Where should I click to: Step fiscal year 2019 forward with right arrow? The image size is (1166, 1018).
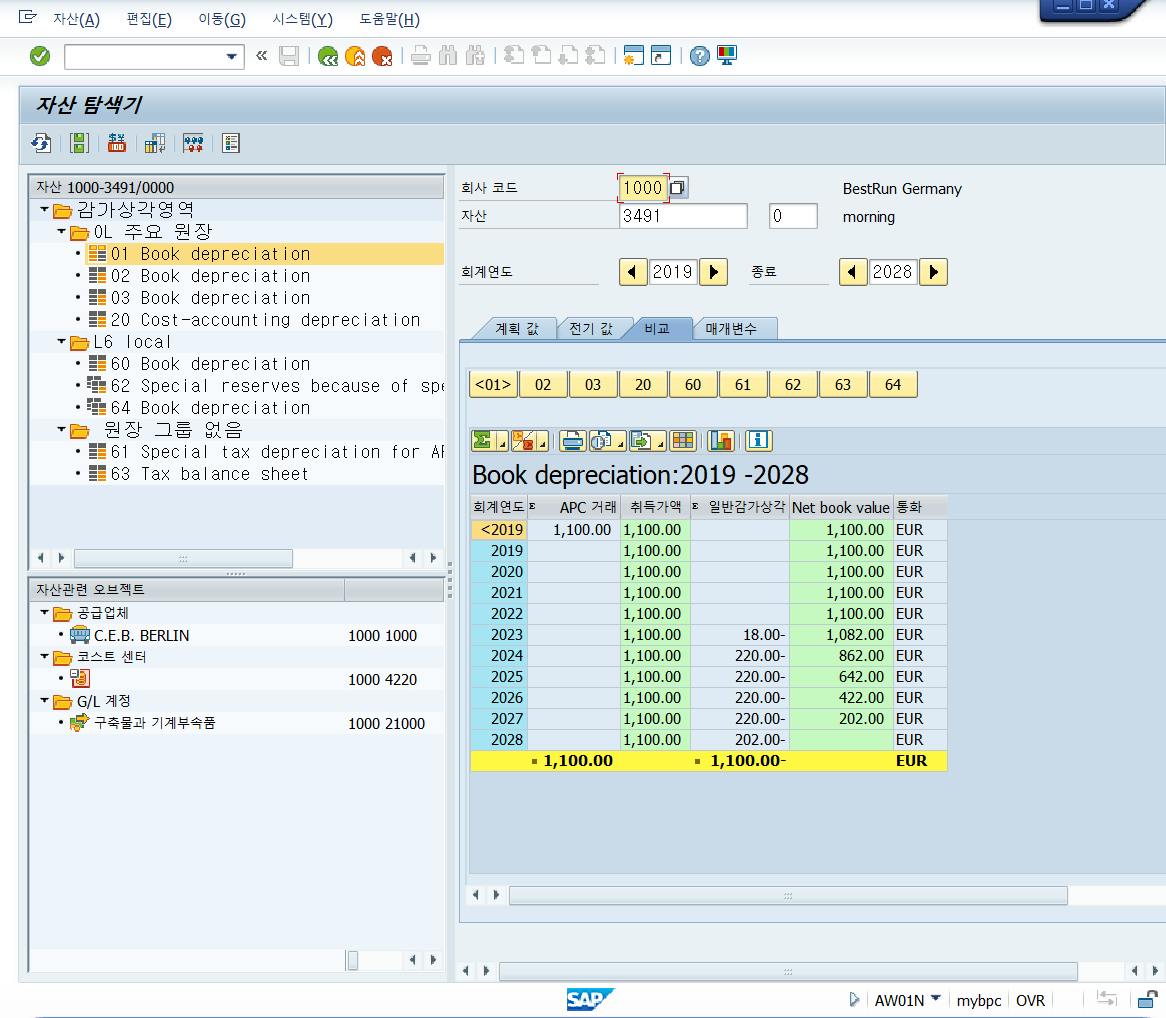click(714, 272)
